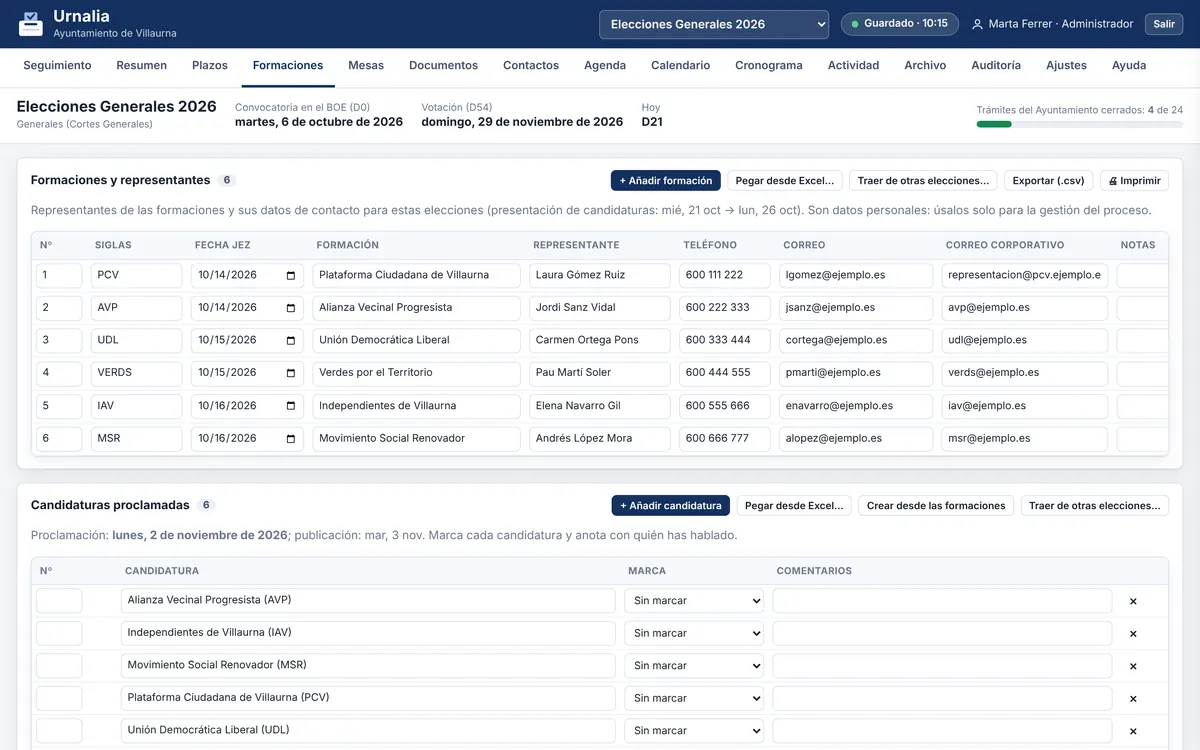Open the calendar picker in the VERDS row

[x=291, y=373]
